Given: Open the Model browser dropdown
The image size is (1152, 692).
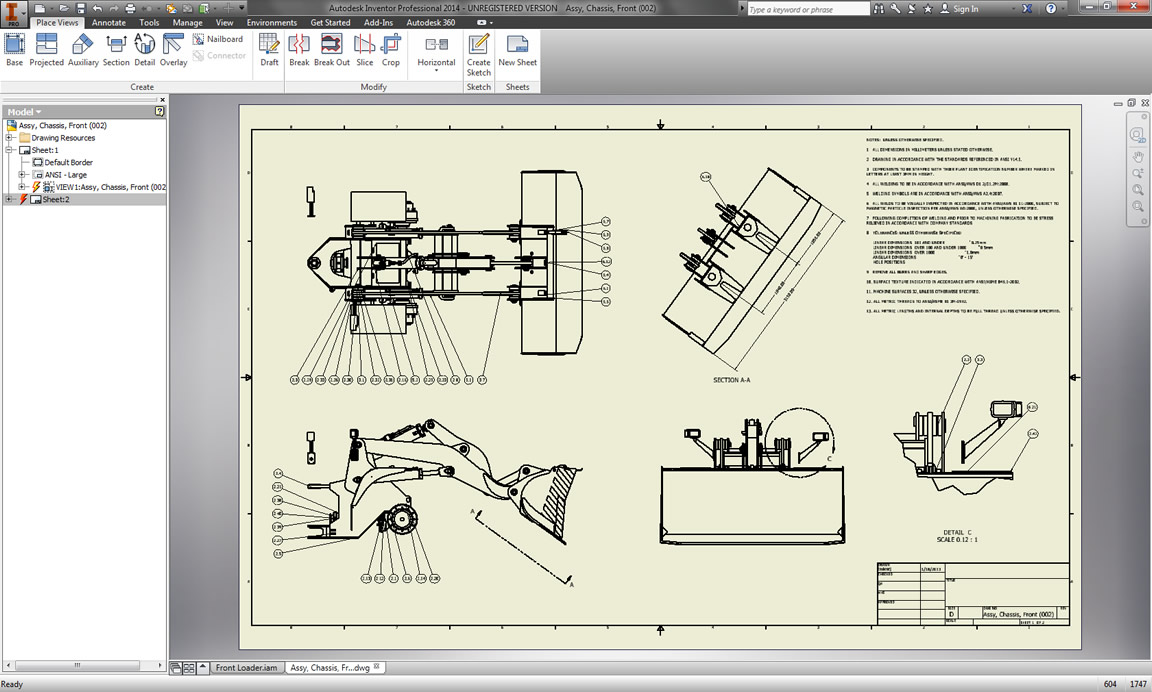Looking at the screenshot, I should tap(25, 112).
